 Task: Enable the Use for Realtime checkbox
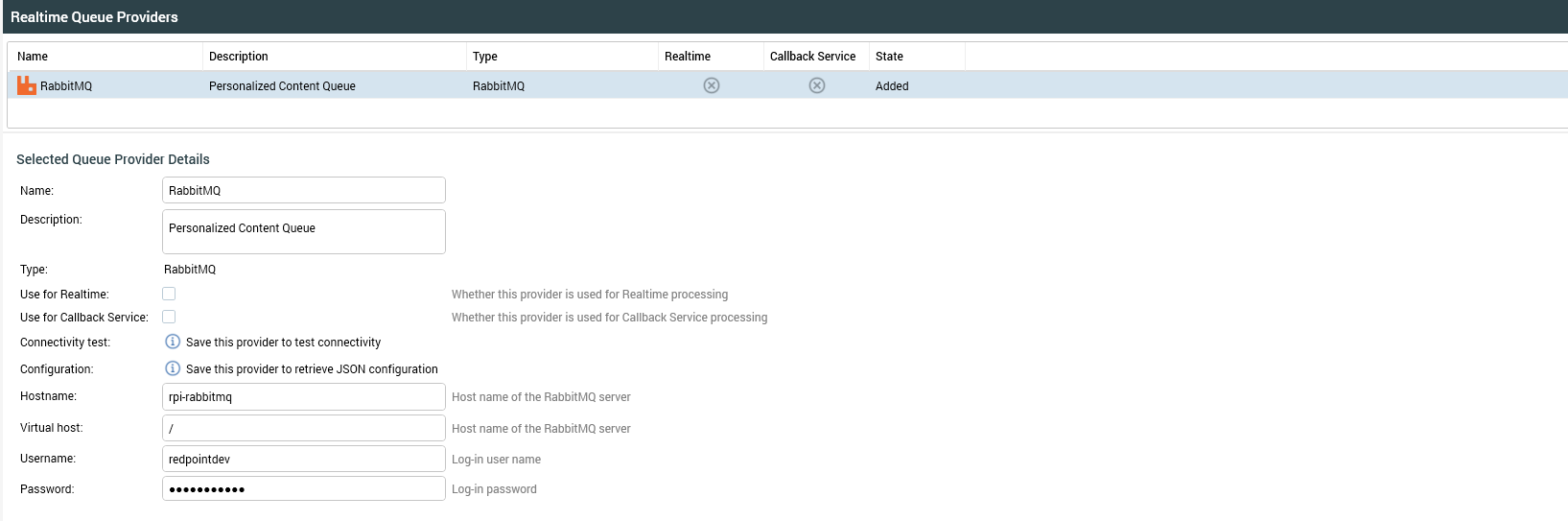pos(169,294)
